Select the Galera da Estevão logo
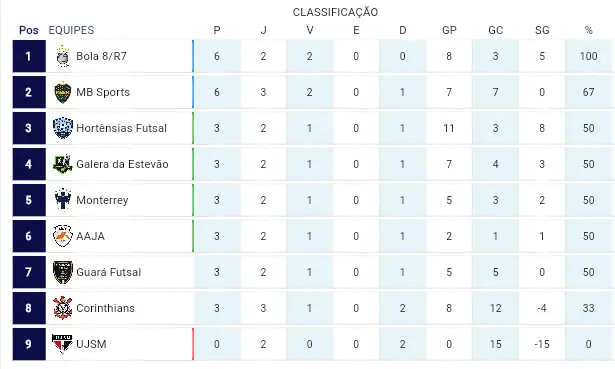The width and height of the screenshot is (615, 369). tap(63, 164)
